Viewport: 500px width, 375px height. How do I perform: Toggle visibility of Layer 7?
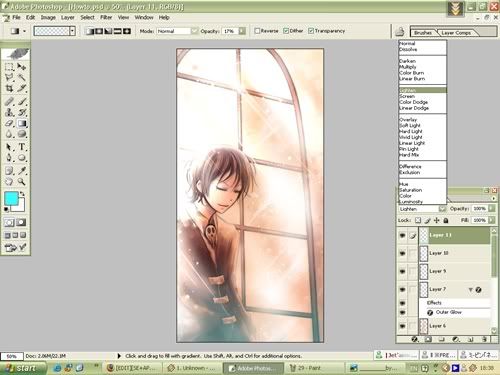coord(402,289)
